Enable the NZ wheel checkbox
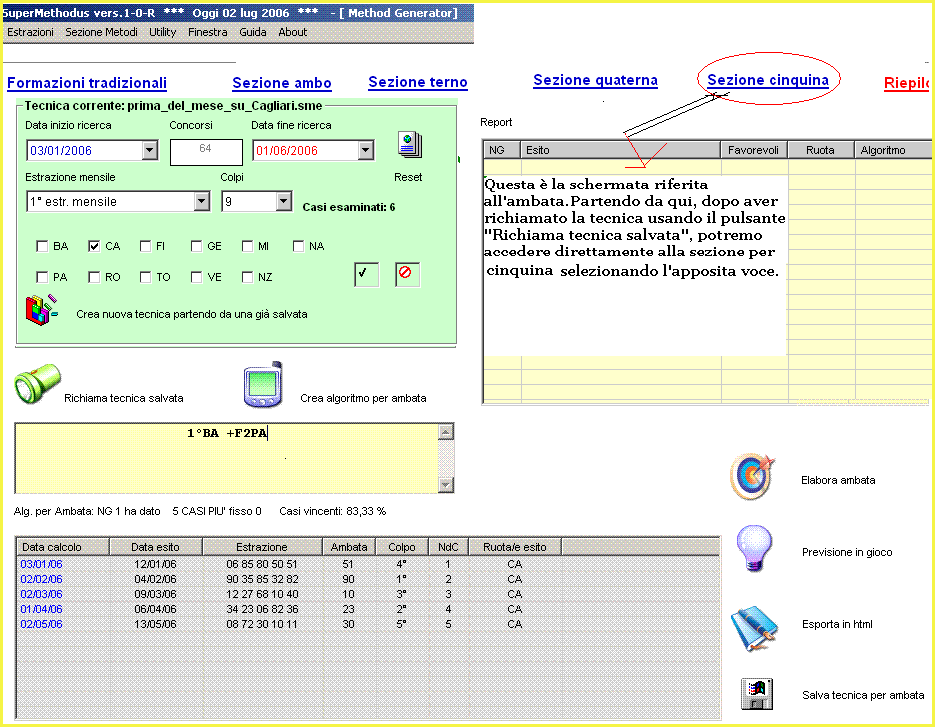Image resolution: width=935 pixels, height=727 pixels. click(x=247, y=277)
